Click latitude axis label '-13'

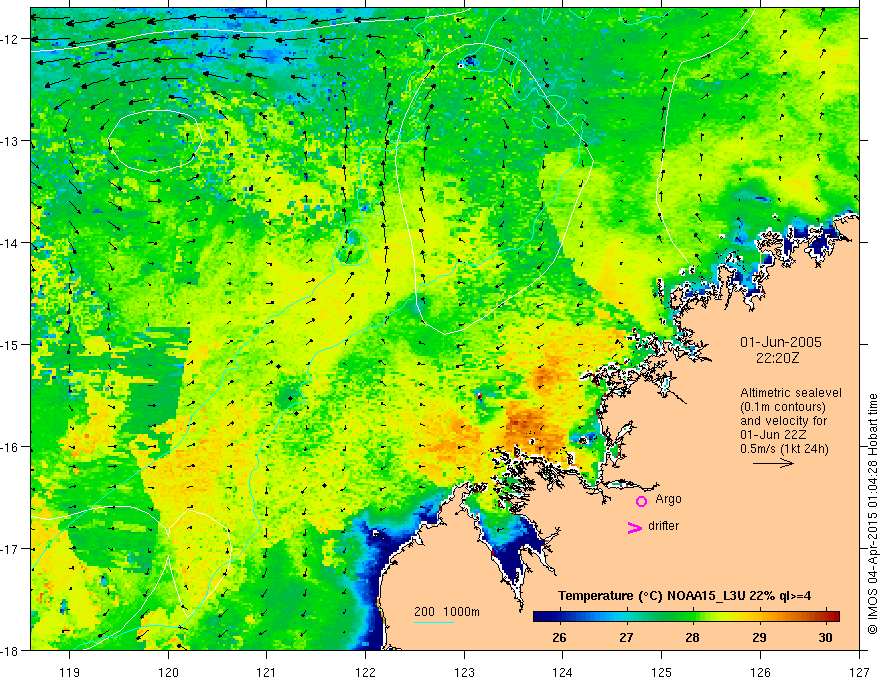coord(11,141)
